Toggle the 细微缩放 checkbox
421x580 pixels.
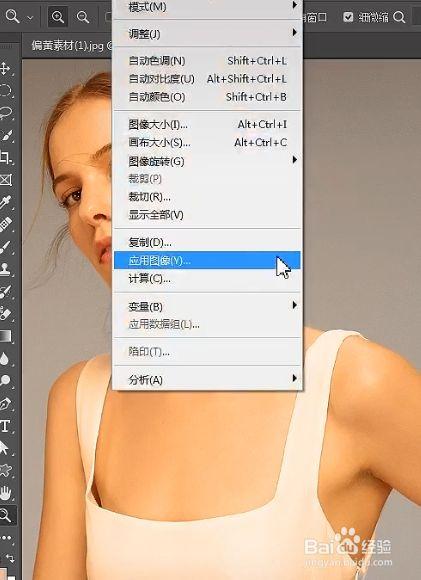348,17
